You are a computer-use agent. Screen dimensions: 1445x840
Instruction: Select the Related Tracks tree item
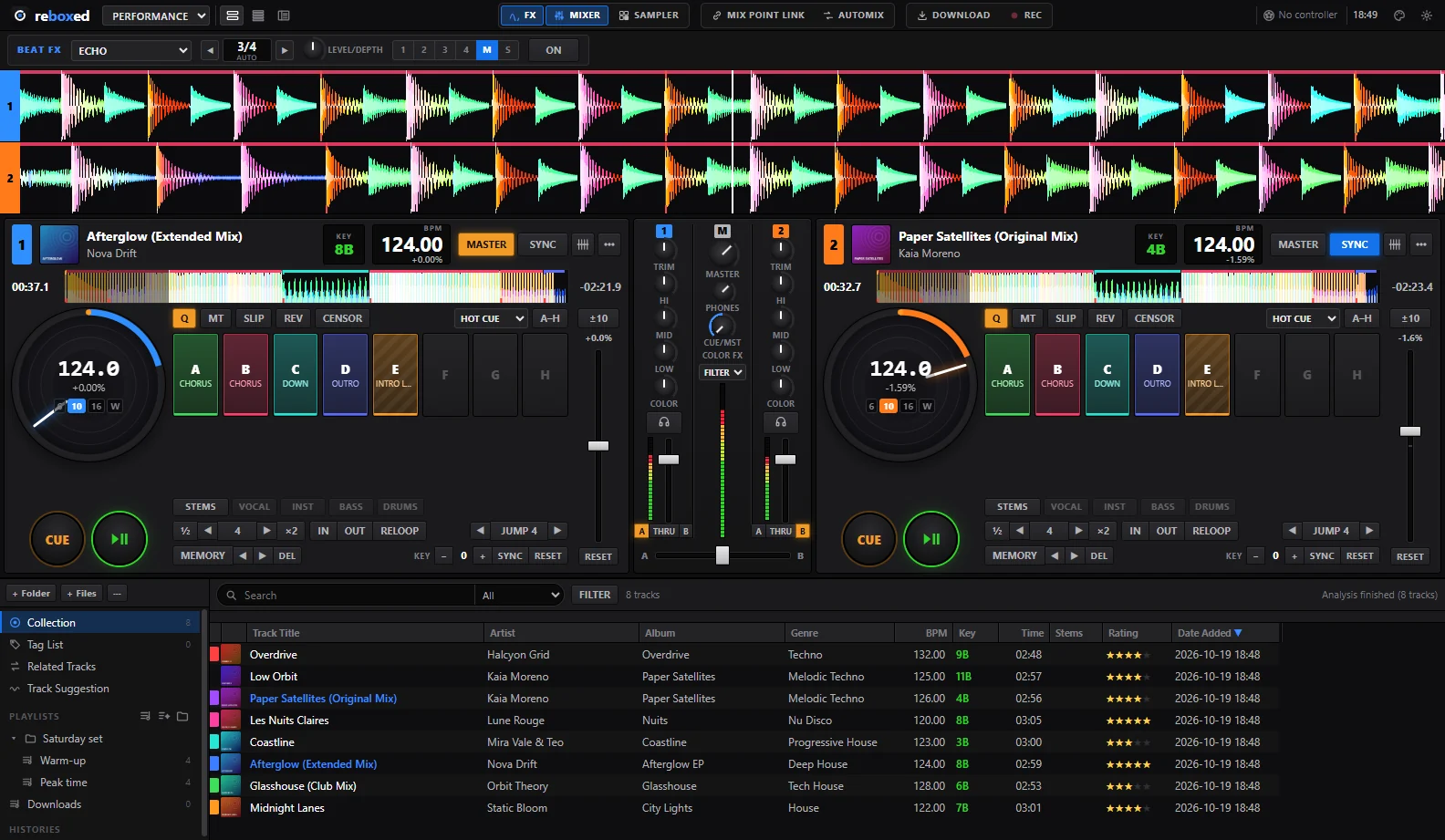[x=100, y=667]
